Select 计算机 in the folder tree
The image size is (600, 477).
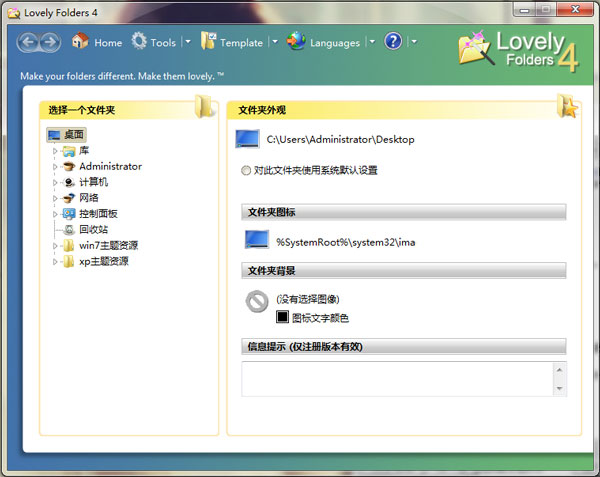pyautogui.click(x=93, y=182)
